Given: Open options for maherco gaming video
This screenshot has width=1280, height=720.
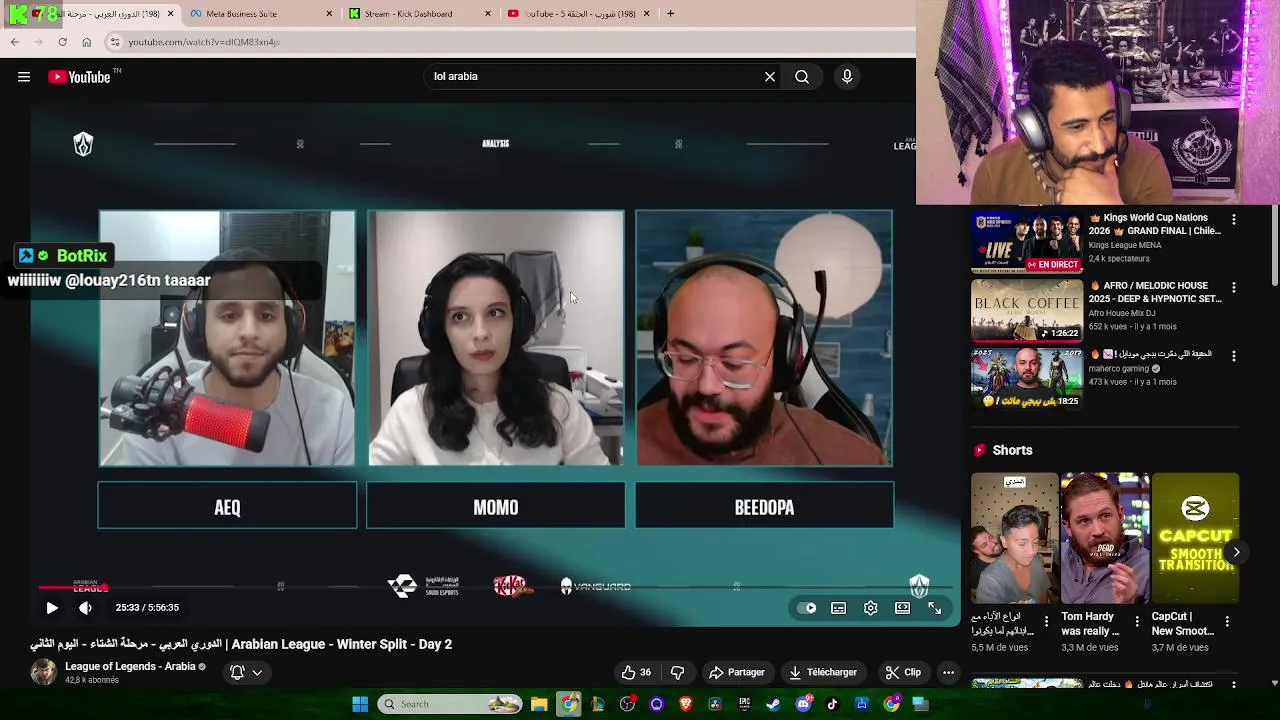Looking at the screenshot, I should click(x=1234, y=356).
